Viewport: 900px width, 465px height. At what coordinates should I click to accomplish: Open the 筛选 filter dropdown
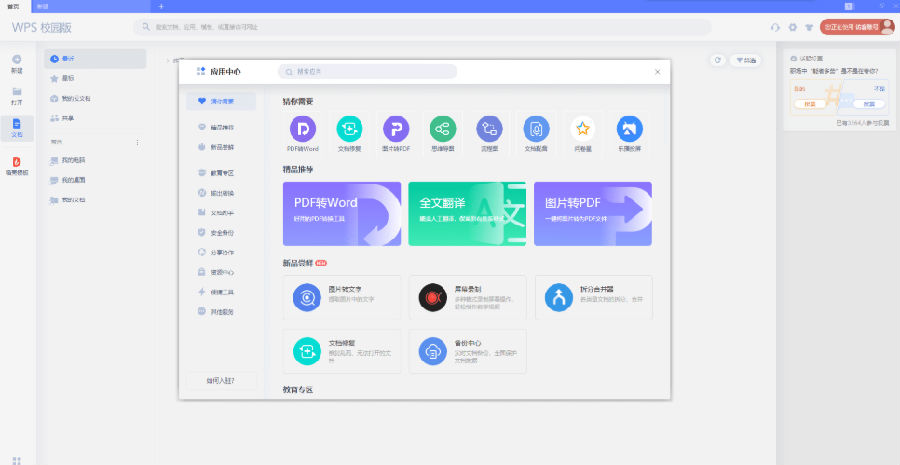[746, 60]
